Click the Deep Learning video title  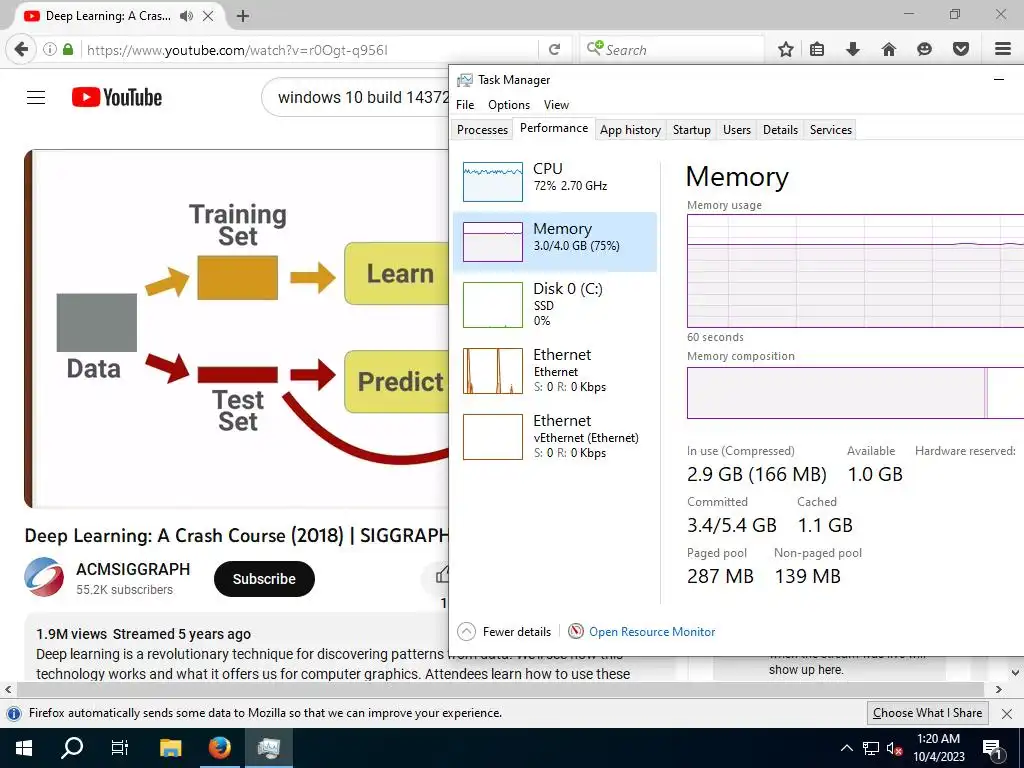pyautogui.click(x=236, y=536)
